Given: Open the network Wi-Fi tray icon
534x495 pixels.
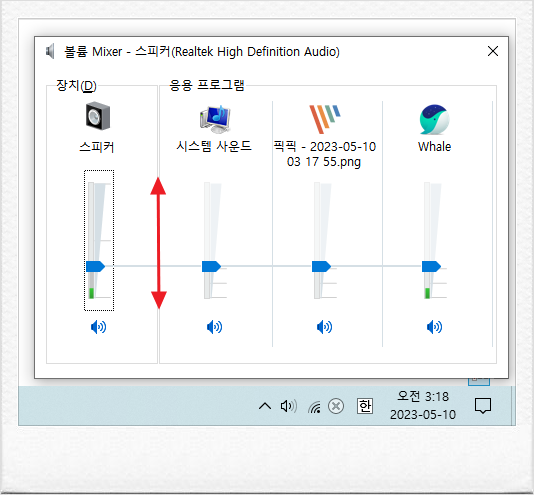Looking at the screenshot, I should [314, 407].
